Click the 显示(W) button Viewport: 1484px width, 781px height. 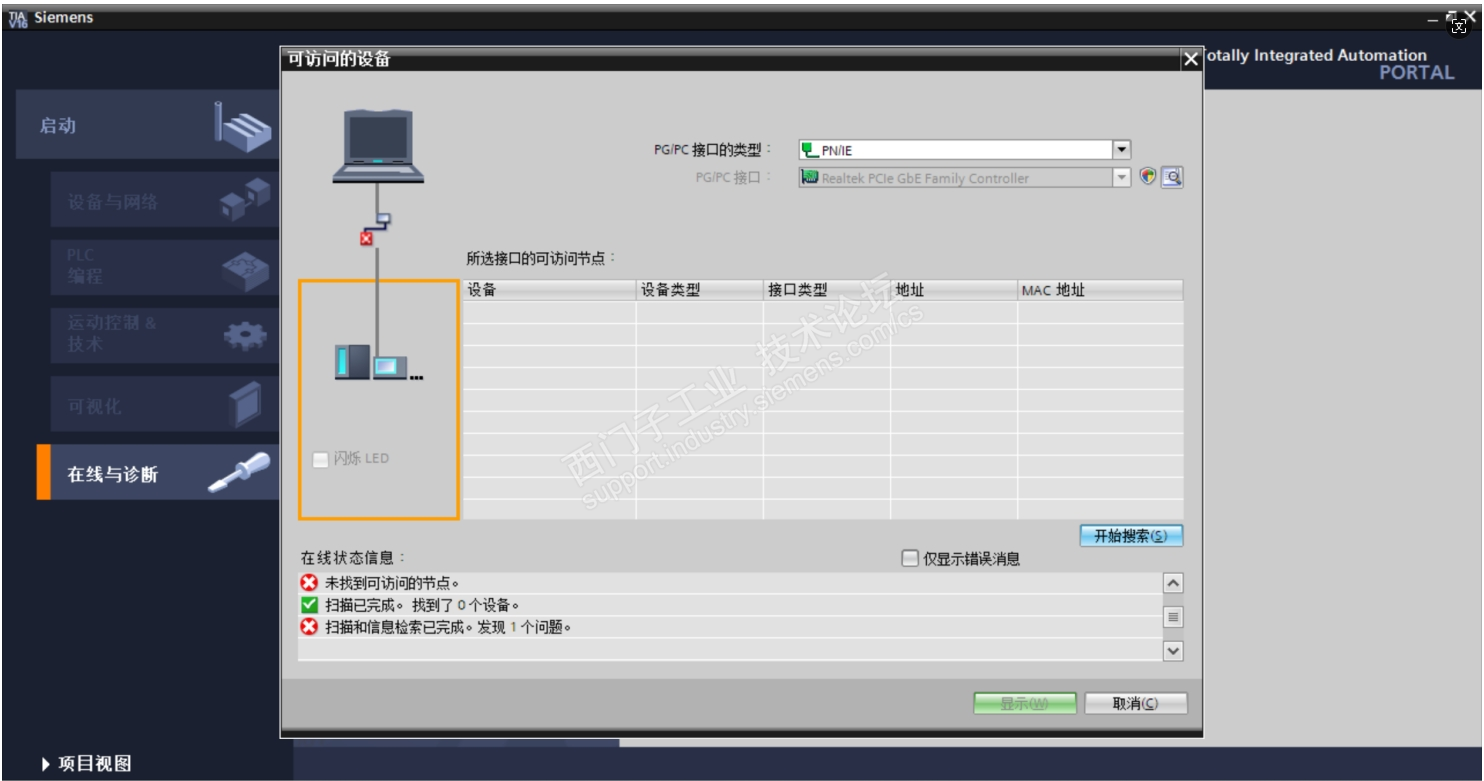[x=1025, y=703]
